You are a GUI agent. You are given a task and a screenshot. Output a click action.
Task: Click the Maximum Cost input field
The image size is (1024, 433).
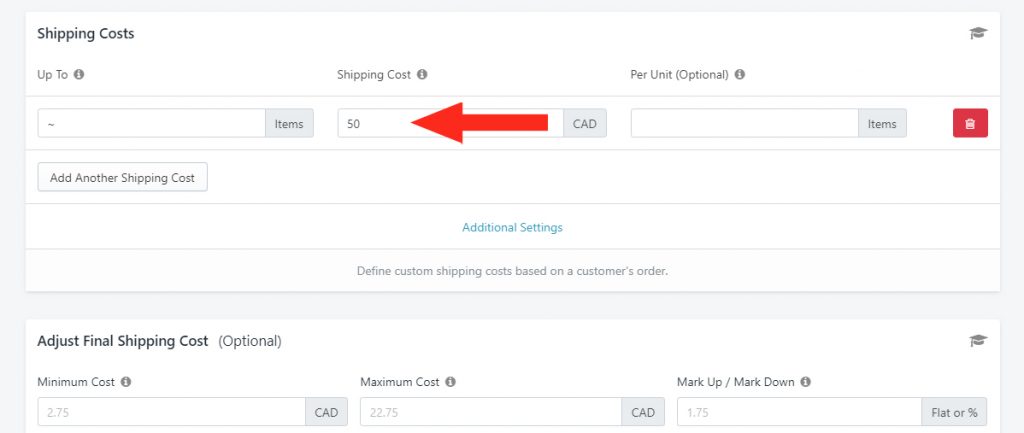(x=491, y=411)
